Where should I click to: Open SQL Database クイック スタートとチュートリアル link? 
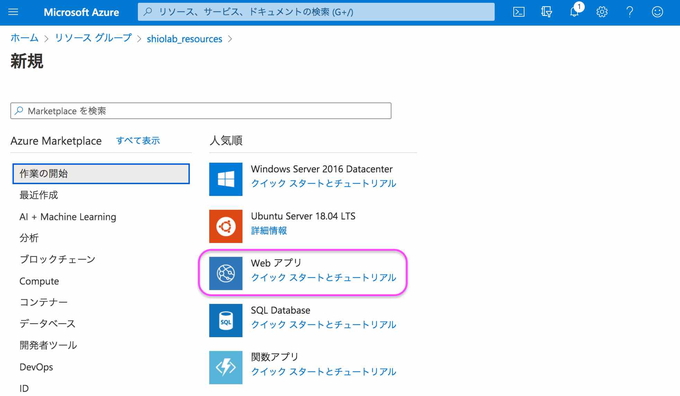324,324
